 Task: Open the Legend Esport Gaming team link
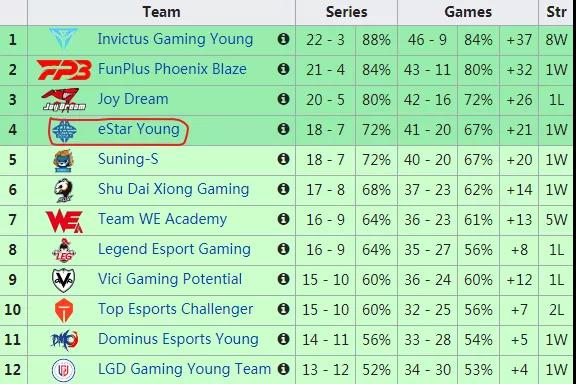[x=174, y=249]
